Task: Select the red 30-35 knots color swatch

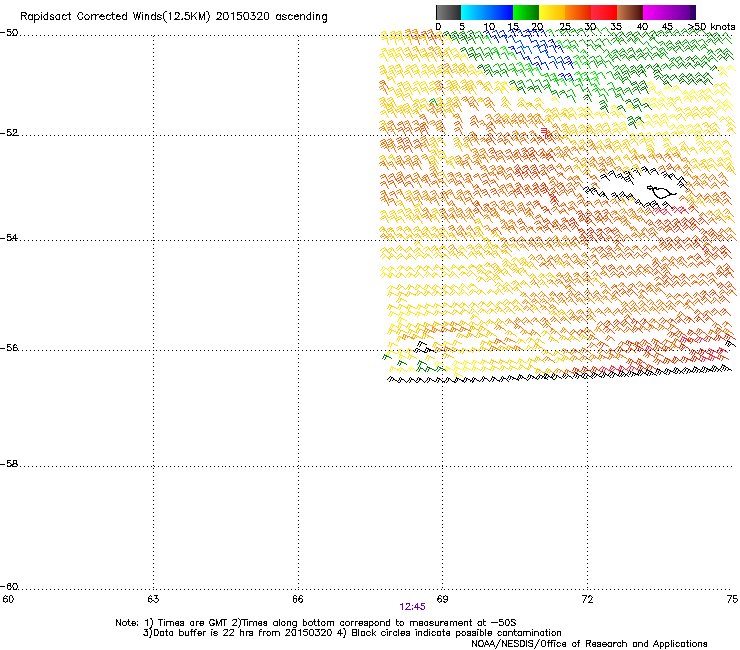Action: click(x=604, y=12)
